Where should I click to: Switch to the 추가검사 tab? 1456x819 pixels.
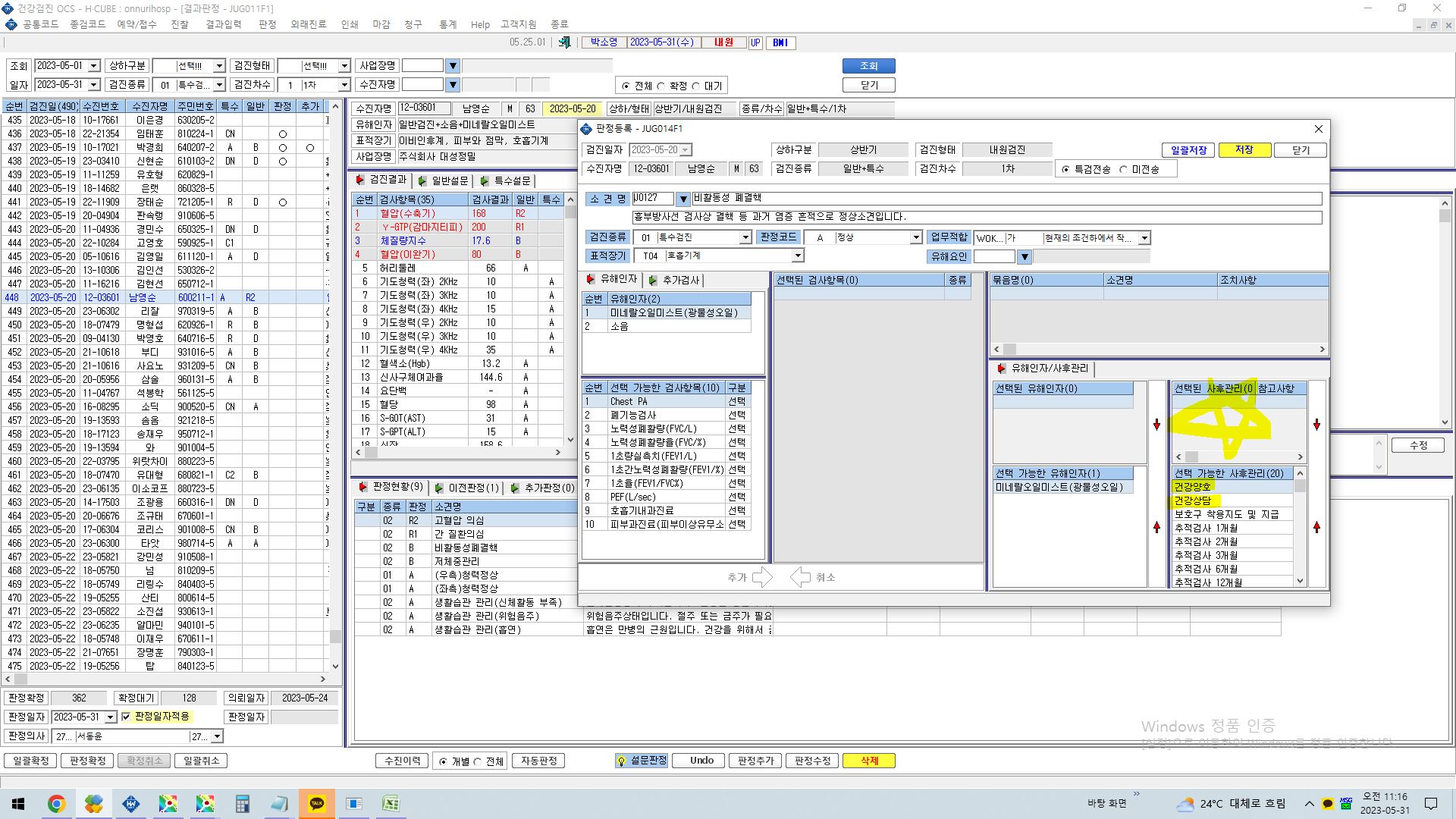[674, 281]
